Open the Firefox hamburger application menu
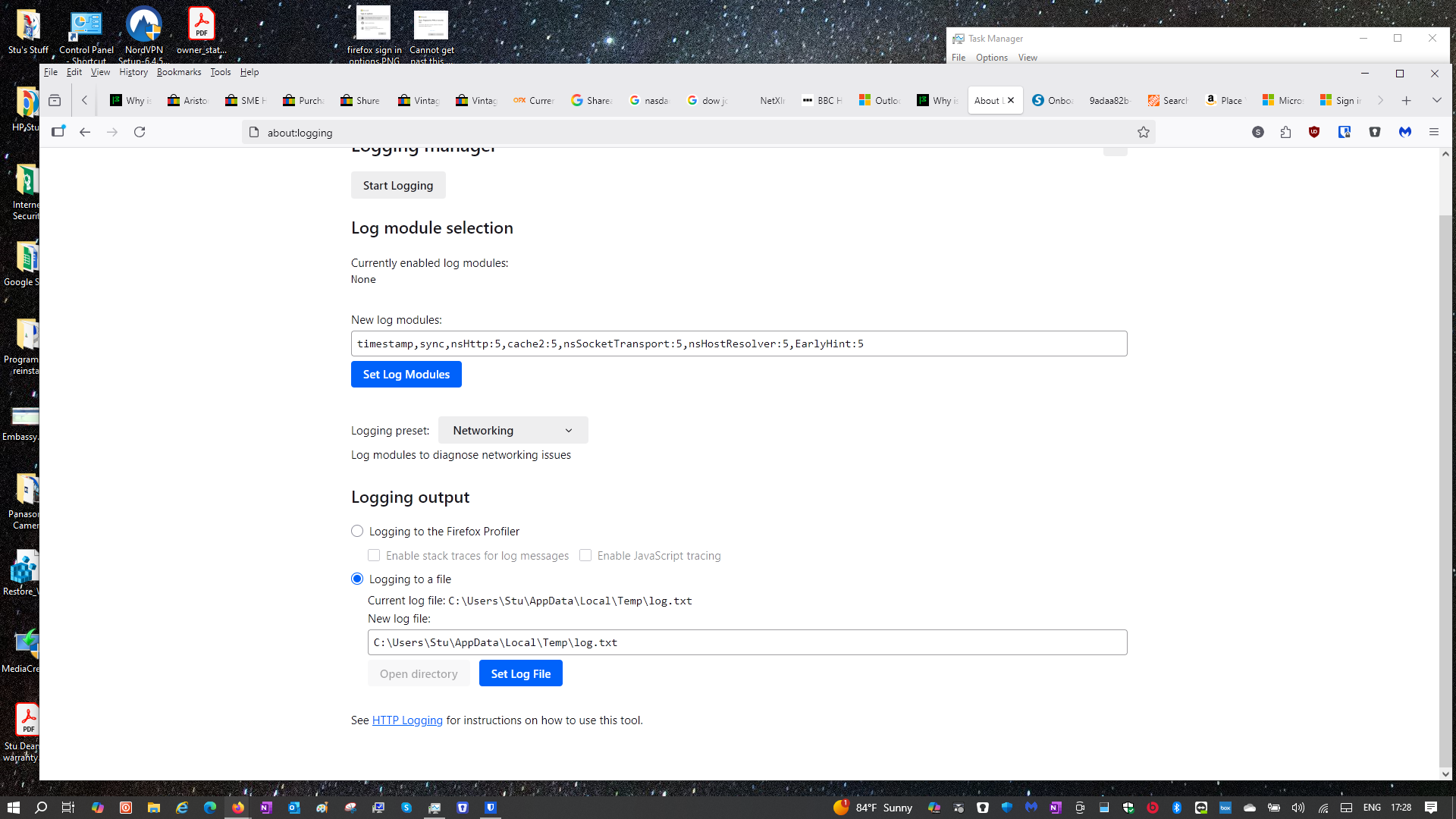 coord(1433,132)
